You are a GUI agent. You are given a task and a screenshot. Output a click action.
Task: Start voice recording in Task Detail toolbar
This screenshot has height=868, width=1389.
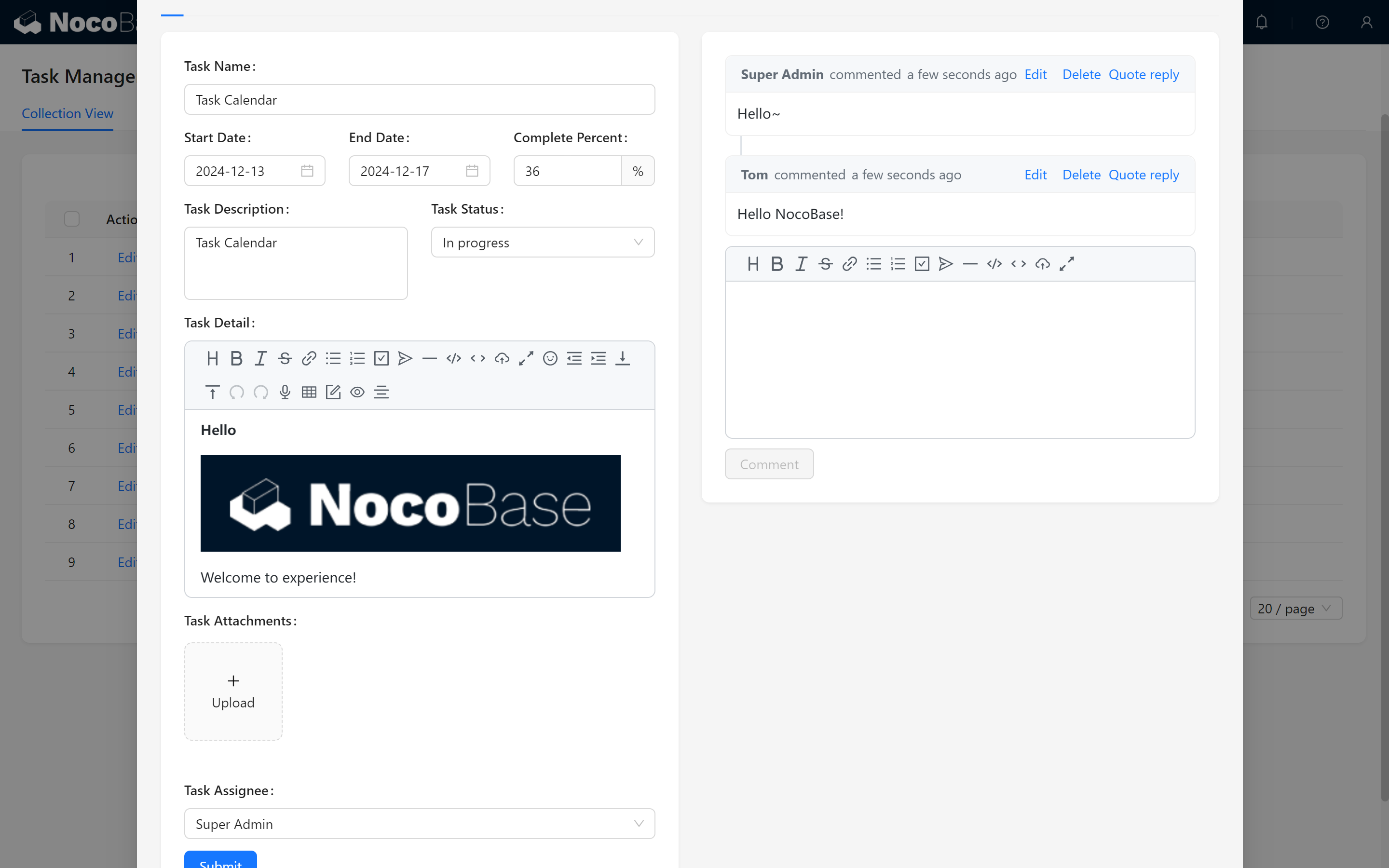(285, 392)
